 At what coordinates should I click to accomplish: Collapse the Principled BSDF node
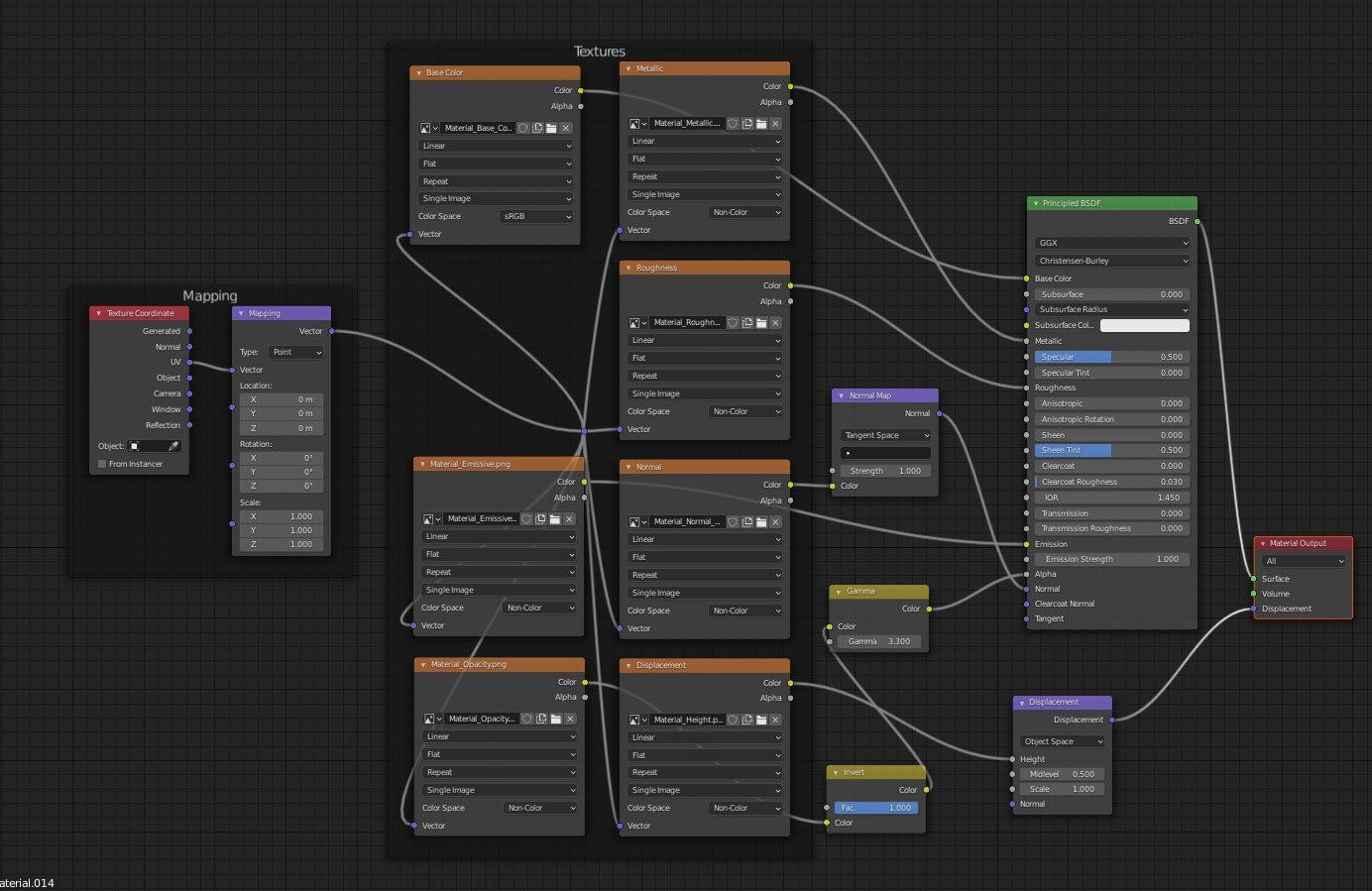pyautogui.click(x=1036, y=203)
